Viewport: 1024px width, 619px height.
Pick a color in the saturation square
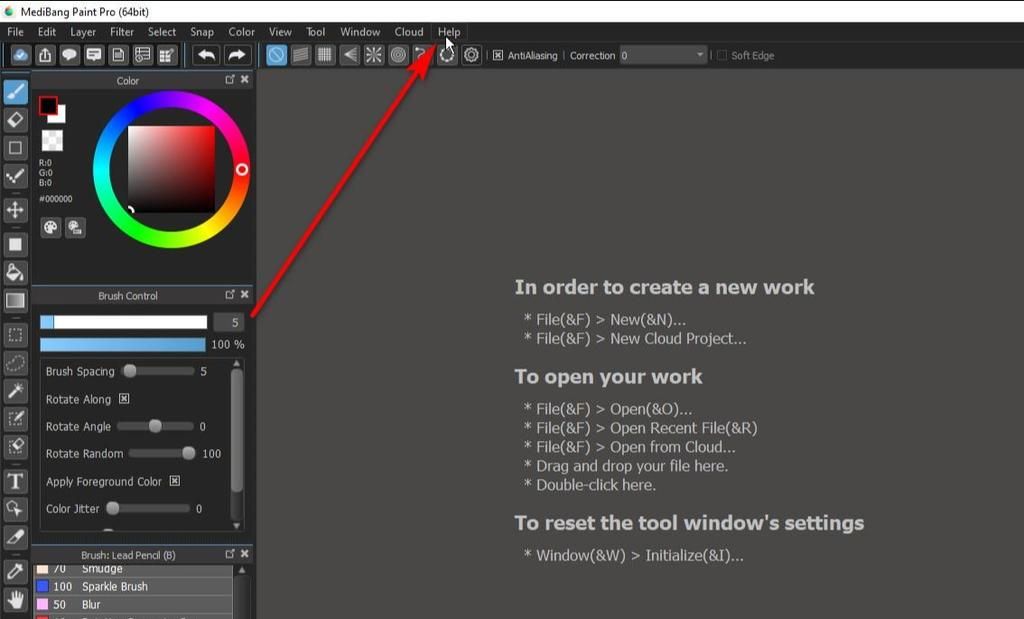coord(171,168)
